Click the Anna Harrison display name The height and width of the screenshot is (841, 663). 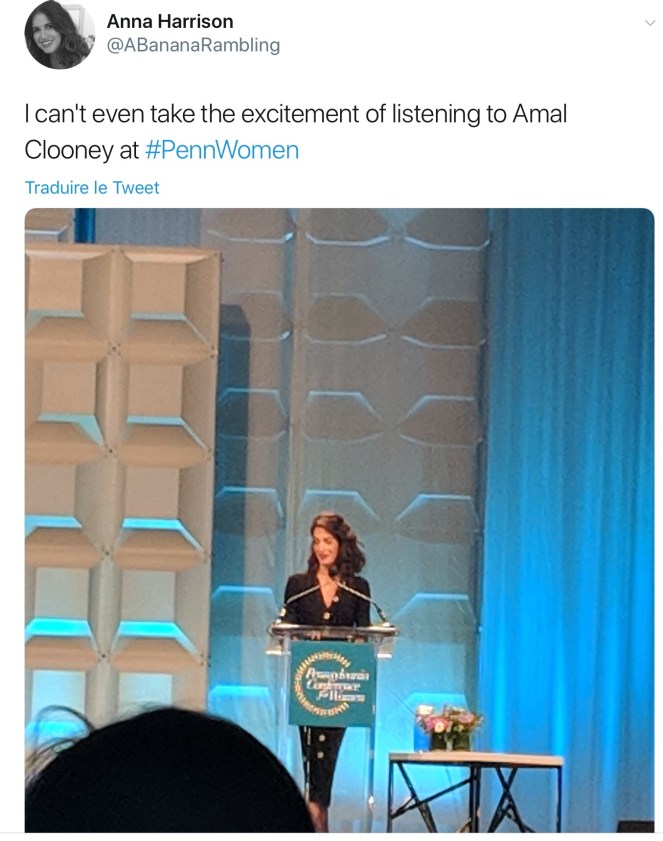pos(170,21)
